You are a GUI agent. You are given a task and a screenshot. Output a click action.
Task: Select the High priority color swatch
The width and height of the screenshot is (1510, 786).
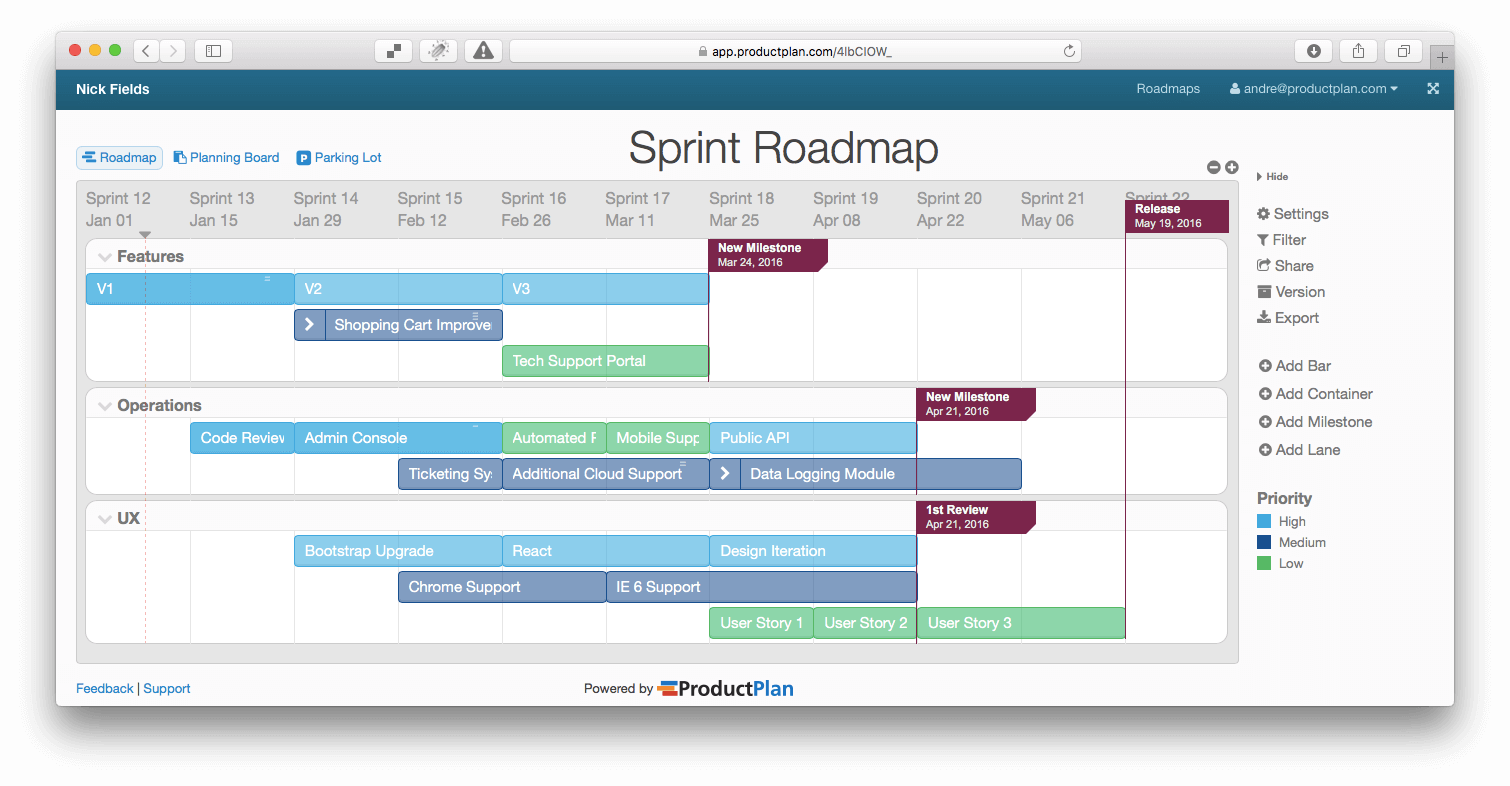click(x=1264, y=521)
